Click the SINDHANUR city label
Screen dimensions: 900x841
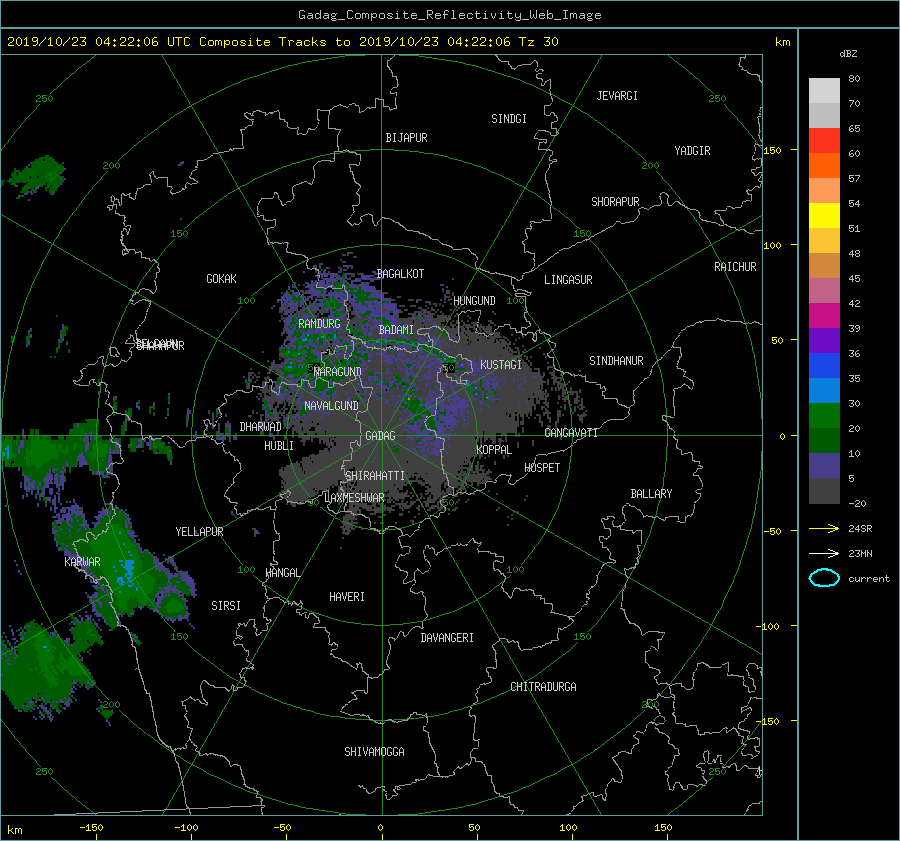coord(616,361)
